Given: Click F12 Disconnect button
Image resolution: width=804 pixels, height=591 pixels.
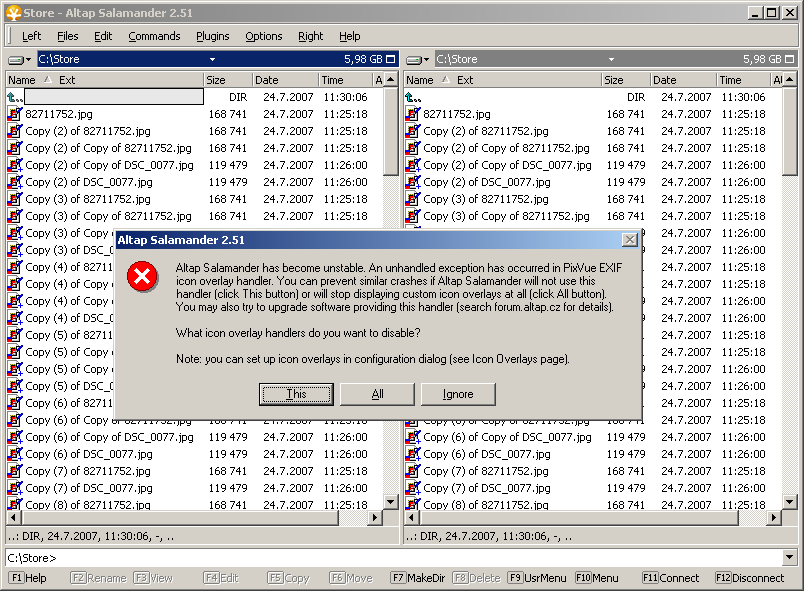Looking at the screenshot, I should [x=750, y=578].
